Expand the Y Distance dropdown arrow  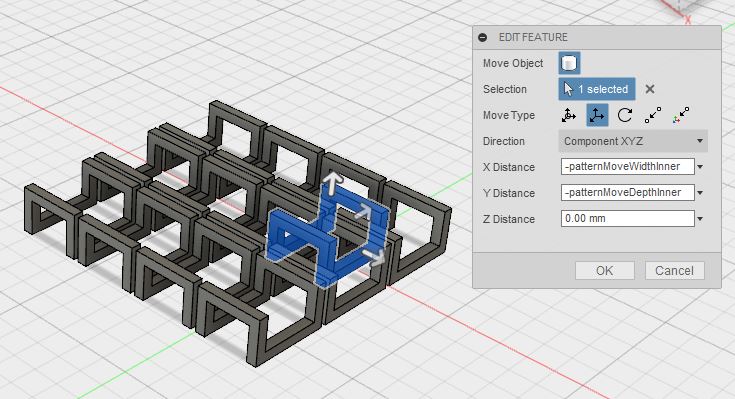click(x=700, y=193)
